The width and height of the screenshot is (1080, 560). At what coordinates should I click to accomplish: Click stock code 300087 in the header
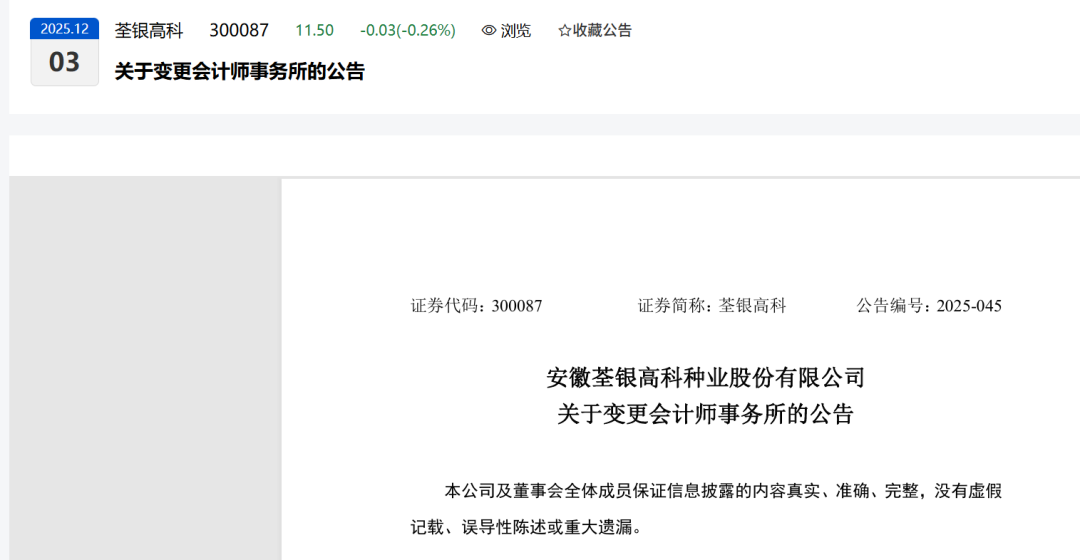[x=239, y=30]
